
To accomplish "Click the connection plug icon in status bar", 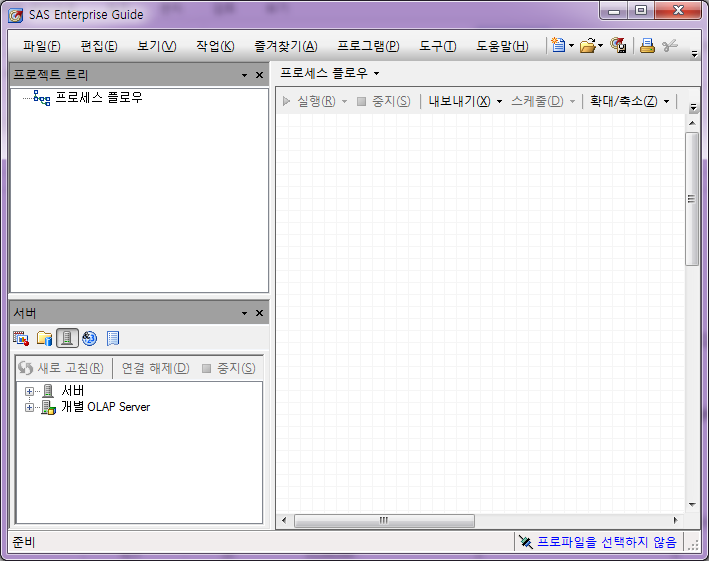I will coord(525,542).
